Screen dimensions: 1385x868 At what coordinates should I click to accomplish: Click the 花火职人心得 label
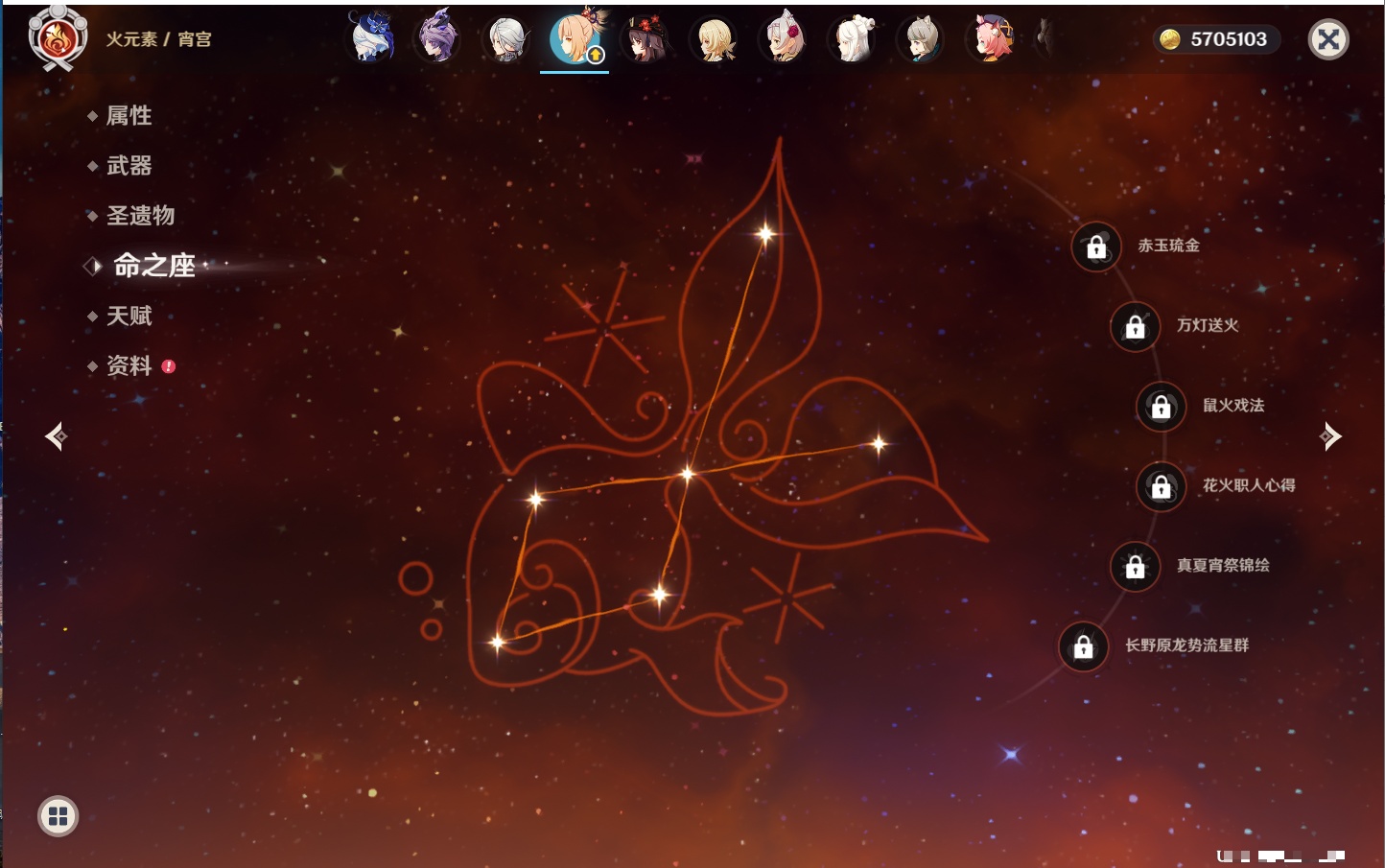click(x=1249, y=485)
